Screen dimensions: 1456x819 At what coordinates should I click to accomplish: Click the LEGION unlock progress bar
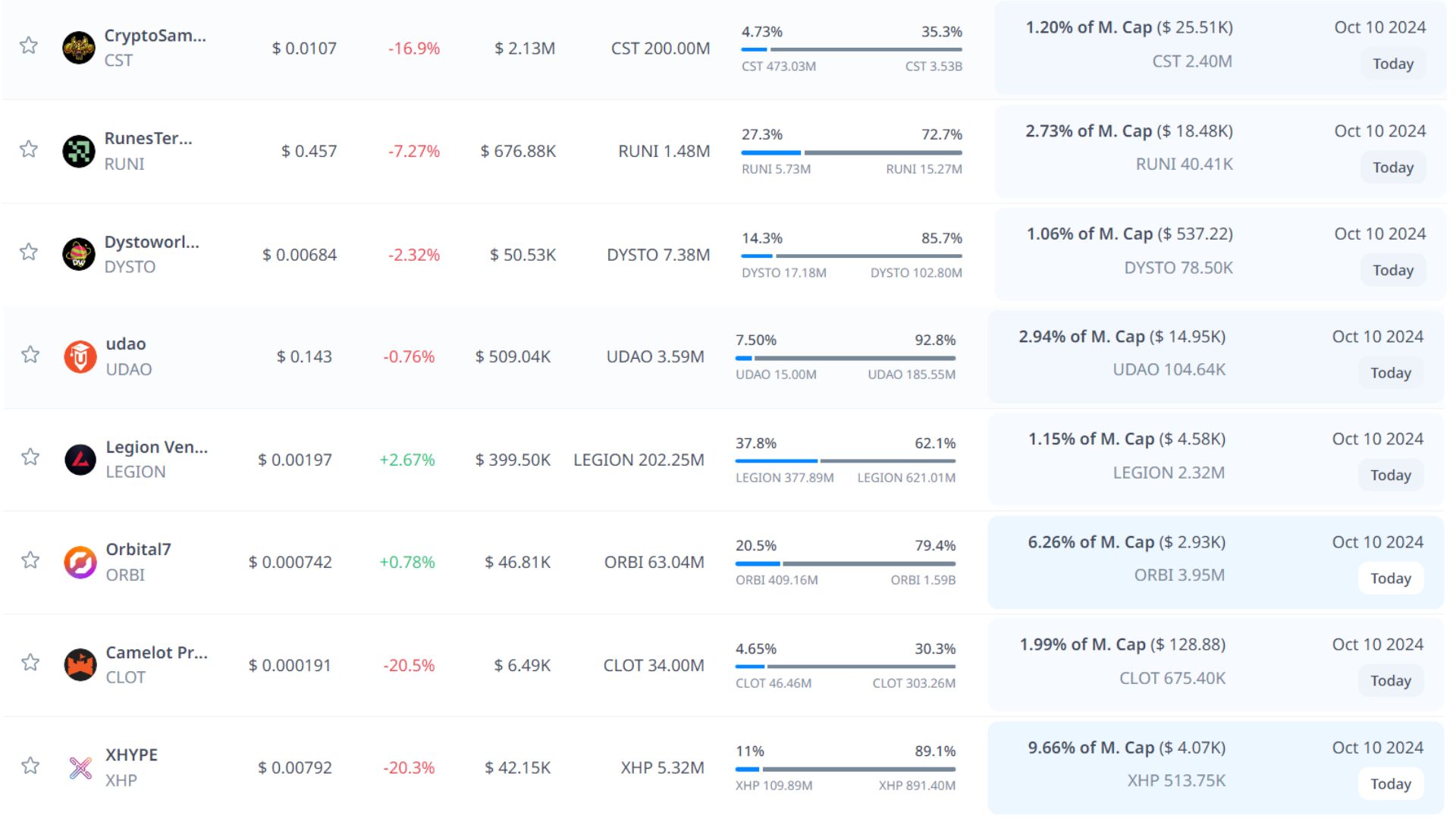[x=846, y=460]
